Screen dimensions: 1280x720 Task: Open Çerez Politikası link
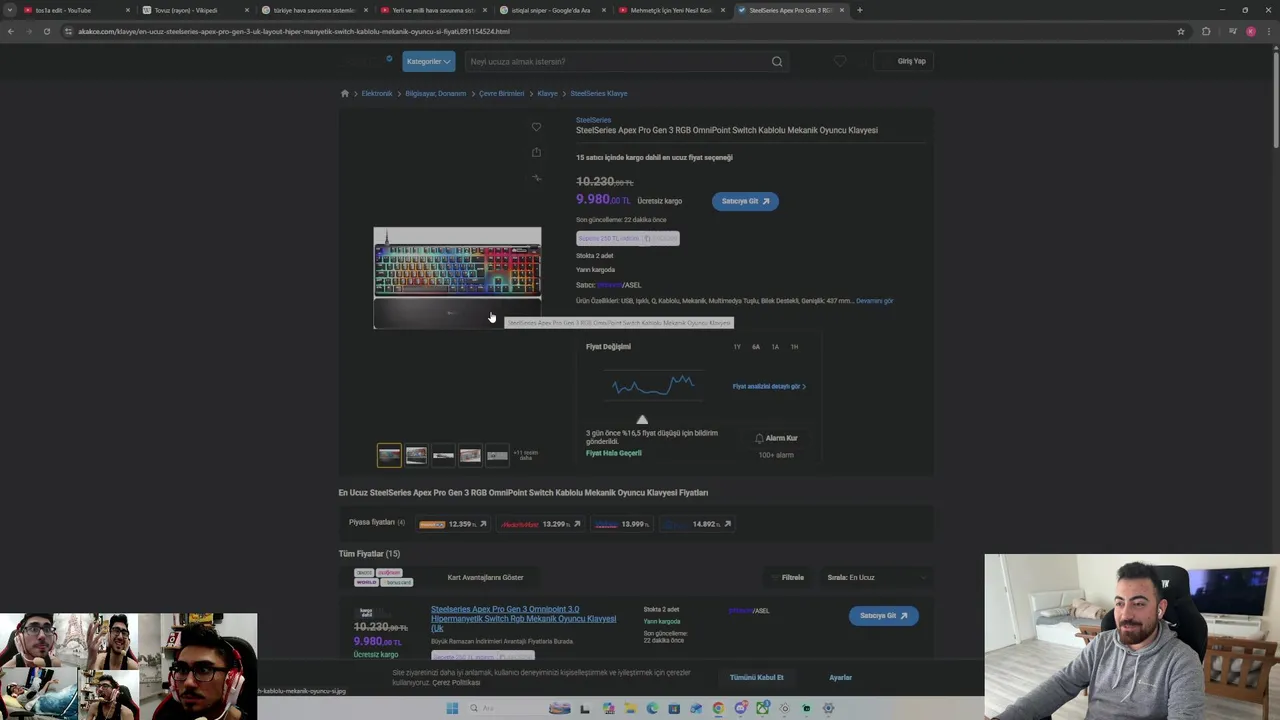[x=456, y=682]
